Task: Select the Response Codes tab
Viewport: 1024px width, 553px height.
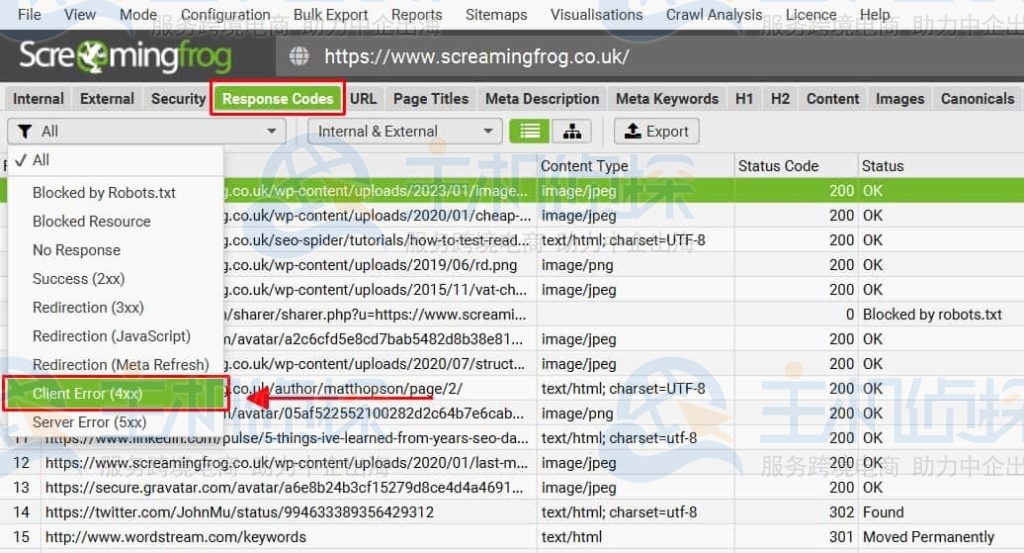Action: point(277,99)
